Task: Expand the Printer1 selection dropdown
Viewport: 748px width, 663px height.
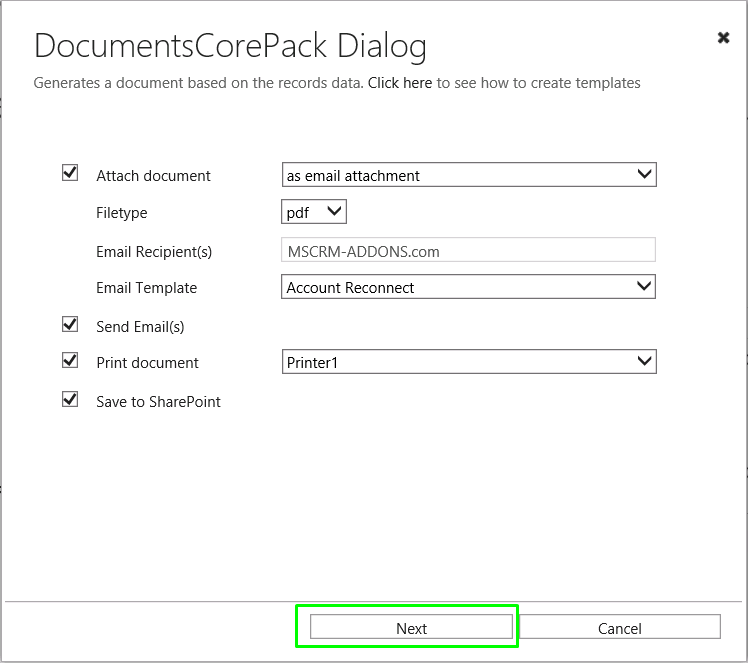Action: [x=469, y=362]
